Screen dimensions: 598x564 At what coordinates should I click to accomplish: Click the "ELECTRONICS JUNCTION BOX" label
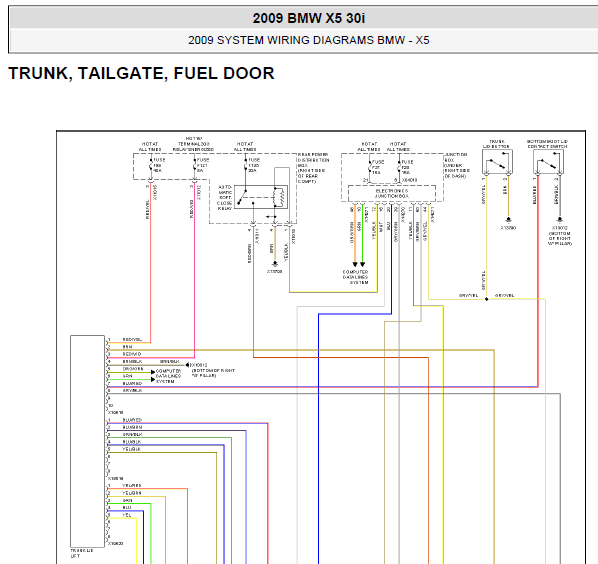391,193
